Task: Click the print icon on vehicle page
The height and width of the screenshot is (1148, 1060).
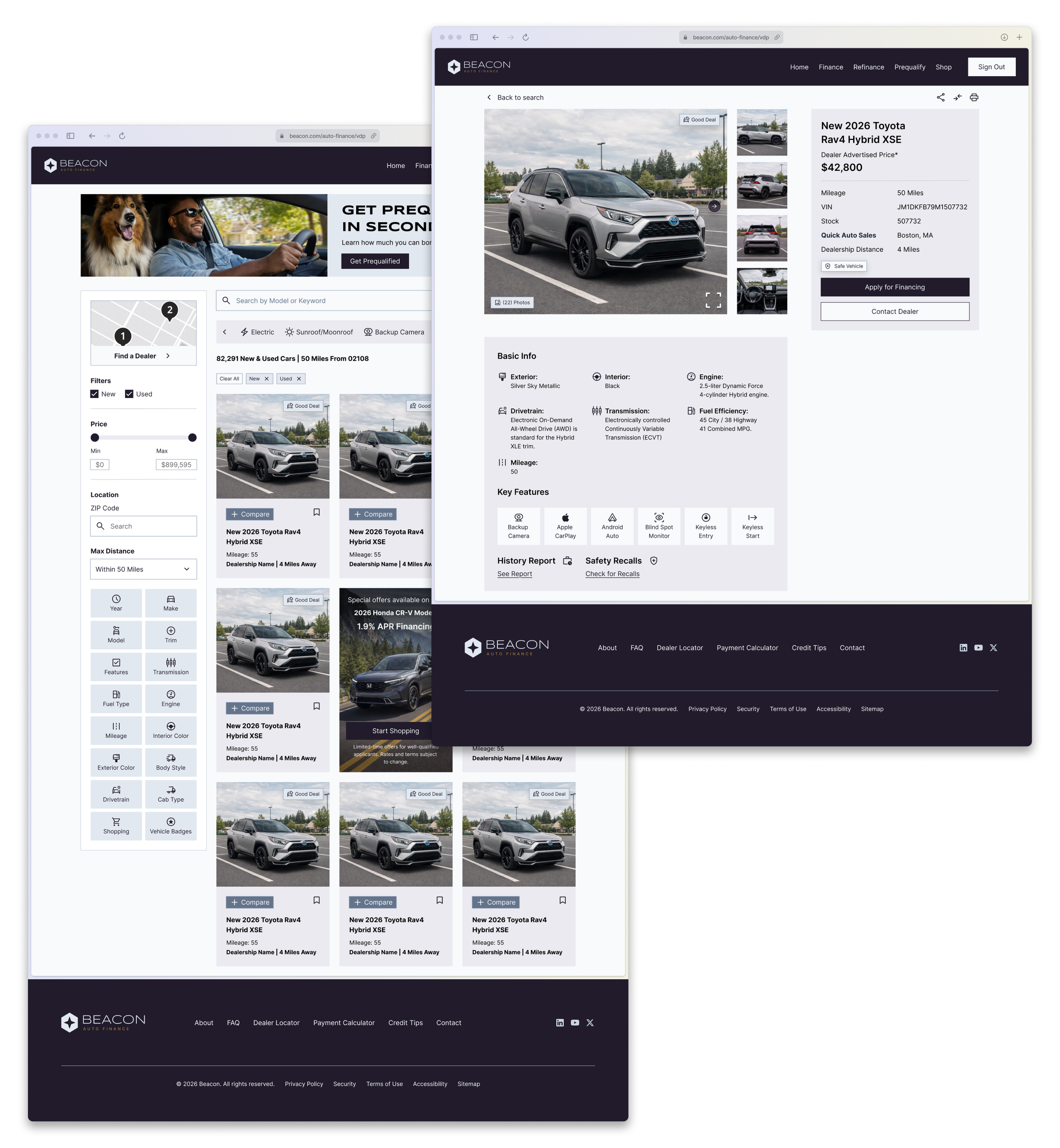Action: click(x=974, y=98)
